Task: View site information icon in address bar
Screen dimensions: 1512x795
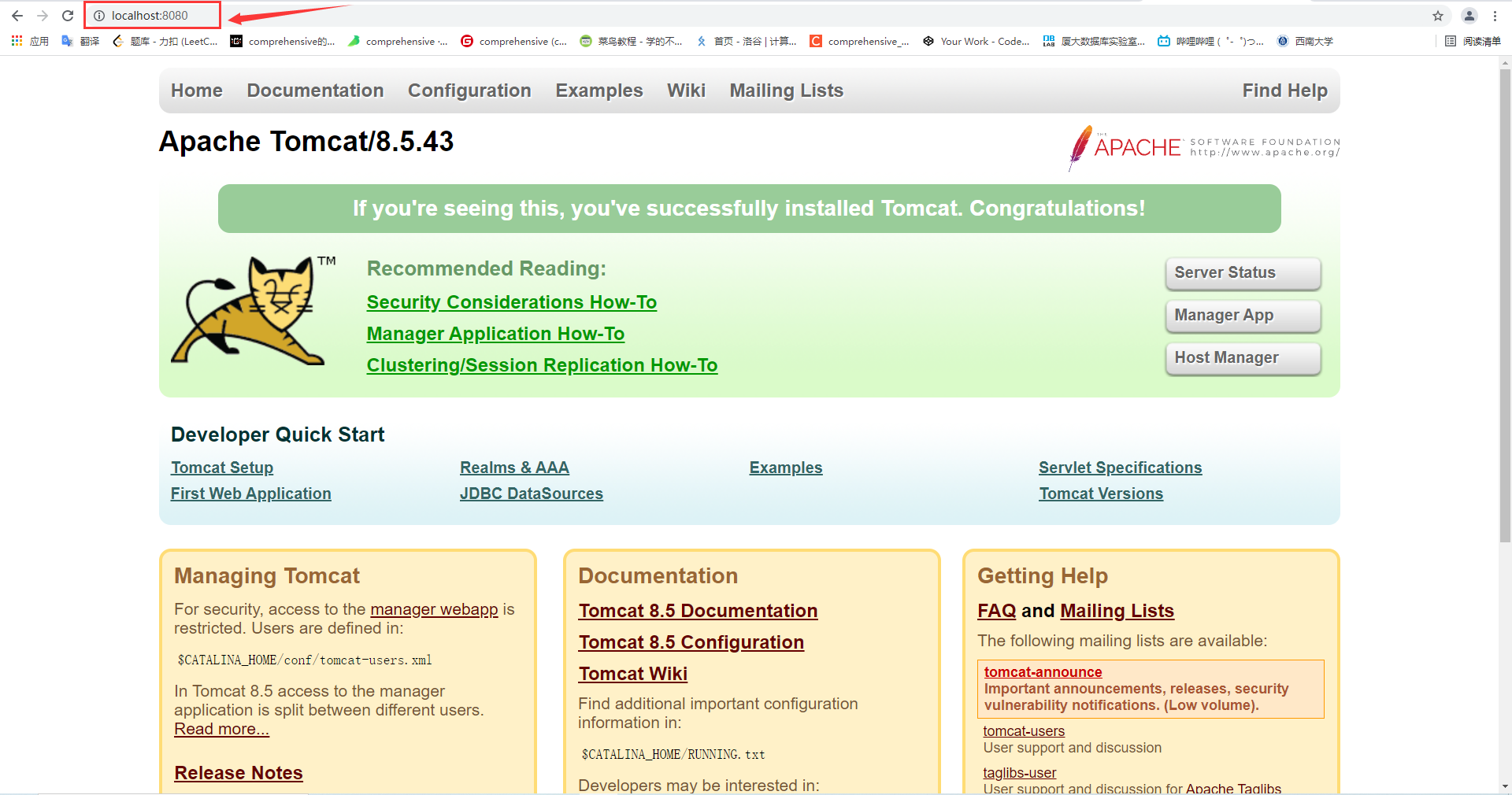Action: pos(99,16)
